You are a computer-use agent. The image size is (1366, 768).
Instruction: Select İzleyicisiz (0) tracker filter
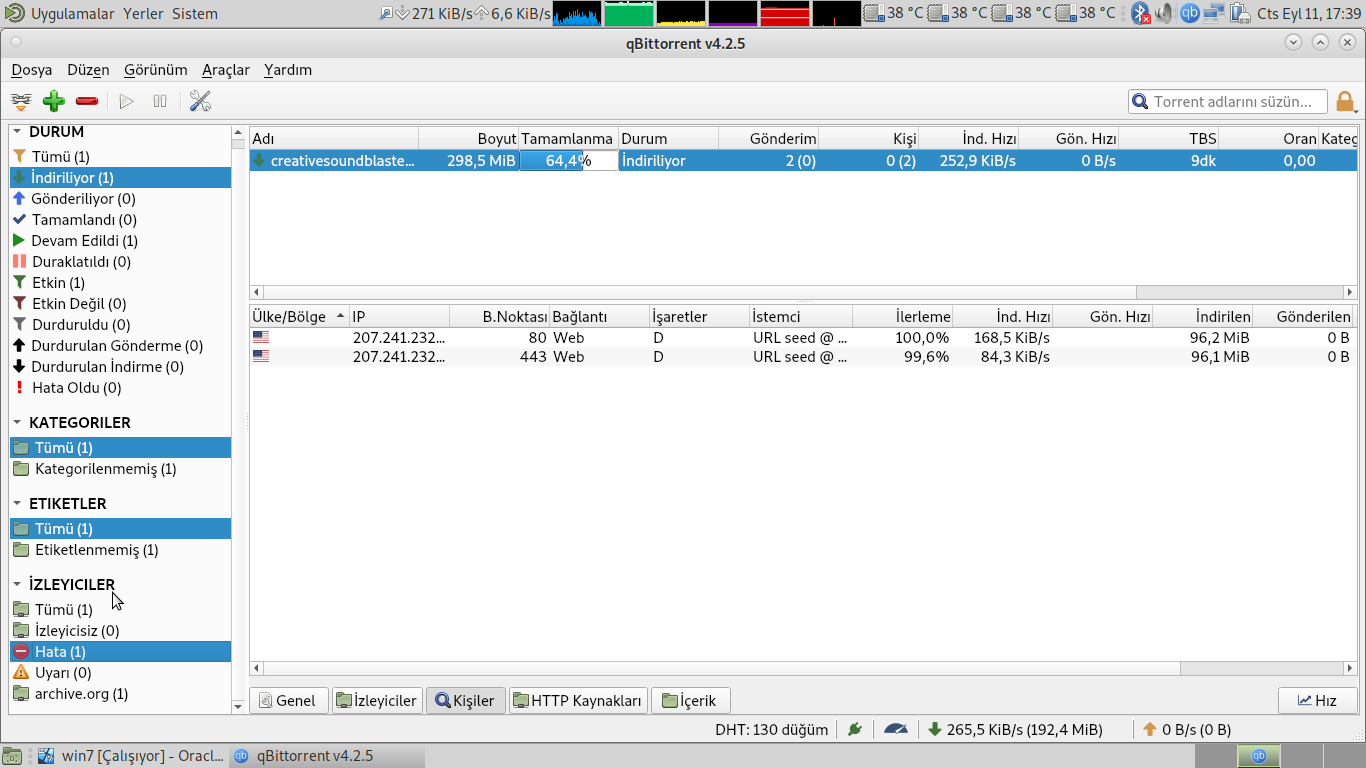tap(120, 631)
